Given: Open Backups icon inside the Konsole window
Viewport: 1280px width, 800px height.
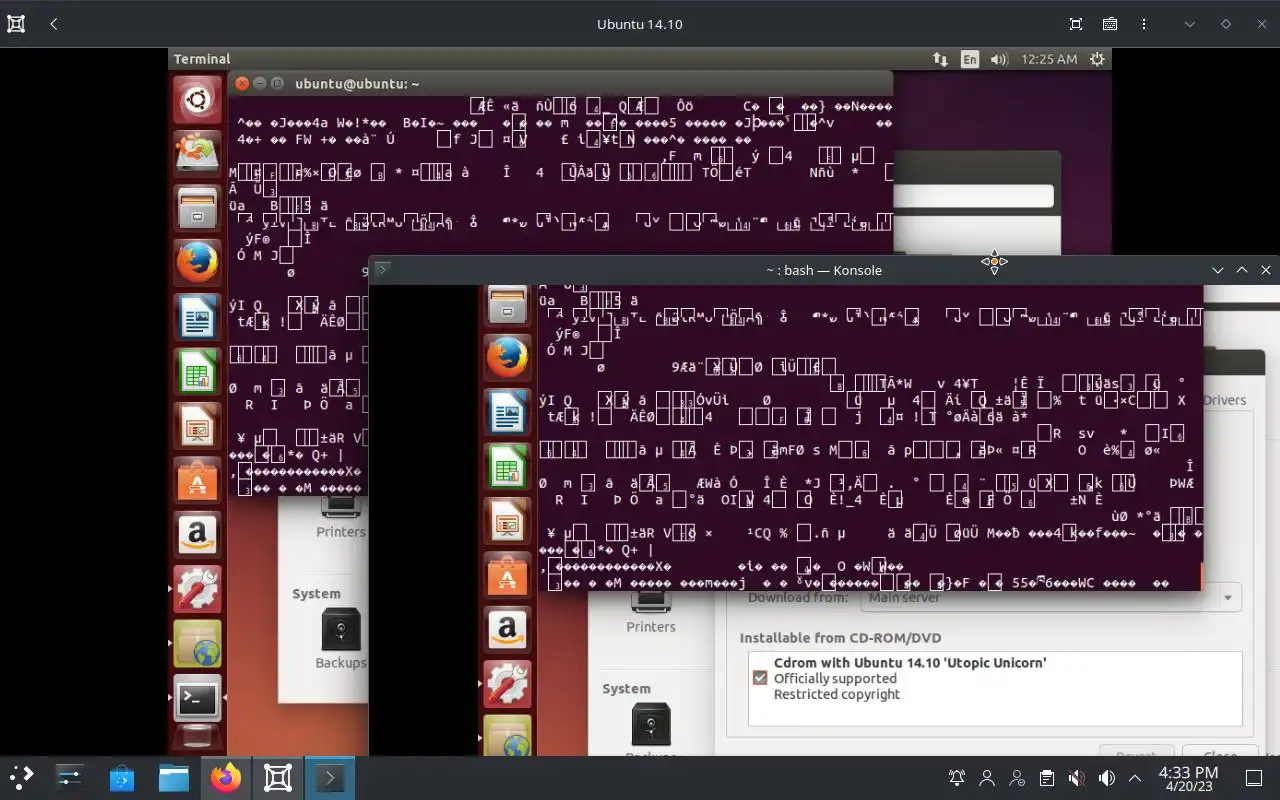Looking at the screenshot, I should click(651, 727).
